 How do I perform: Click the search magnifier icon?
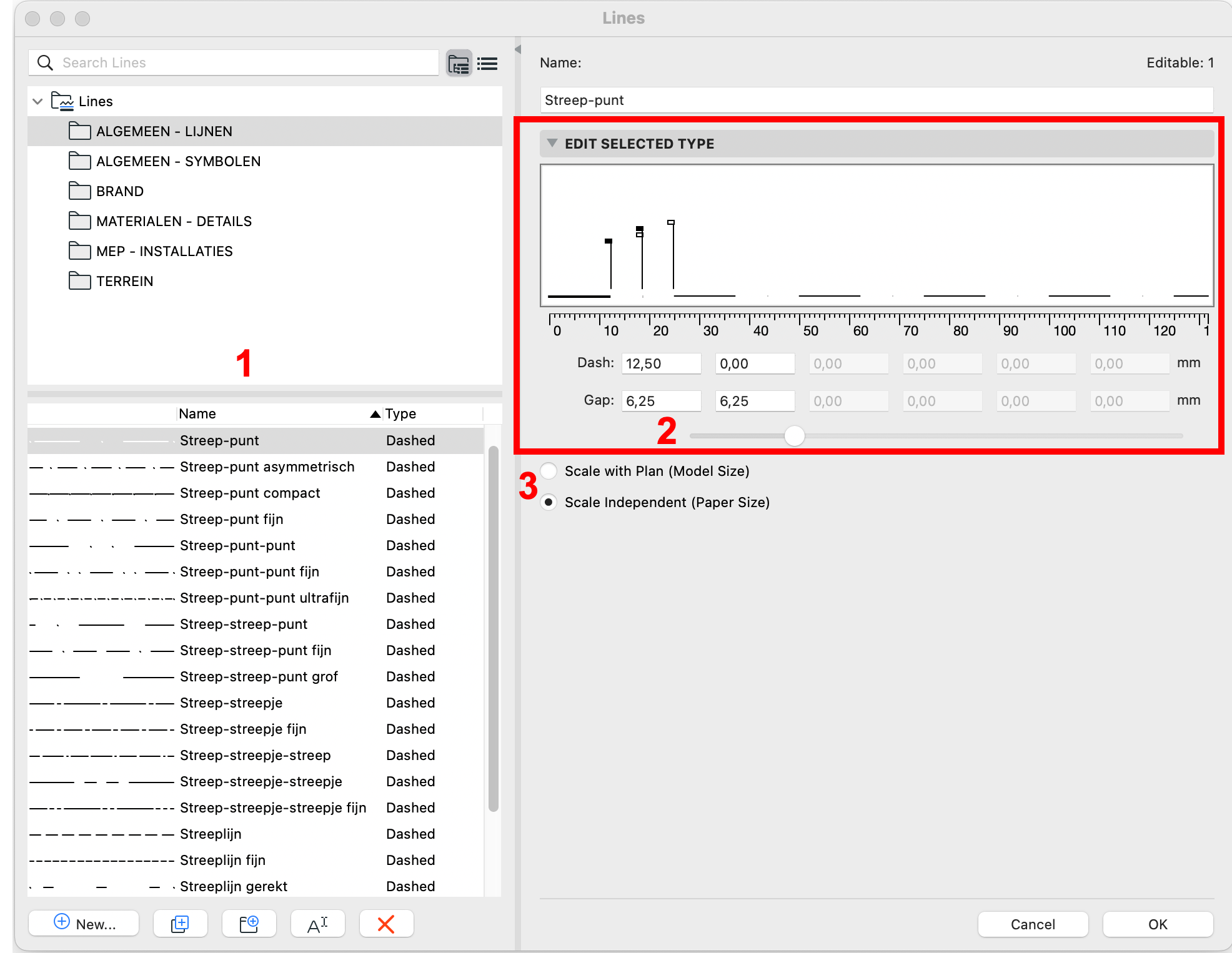point(45,62)
